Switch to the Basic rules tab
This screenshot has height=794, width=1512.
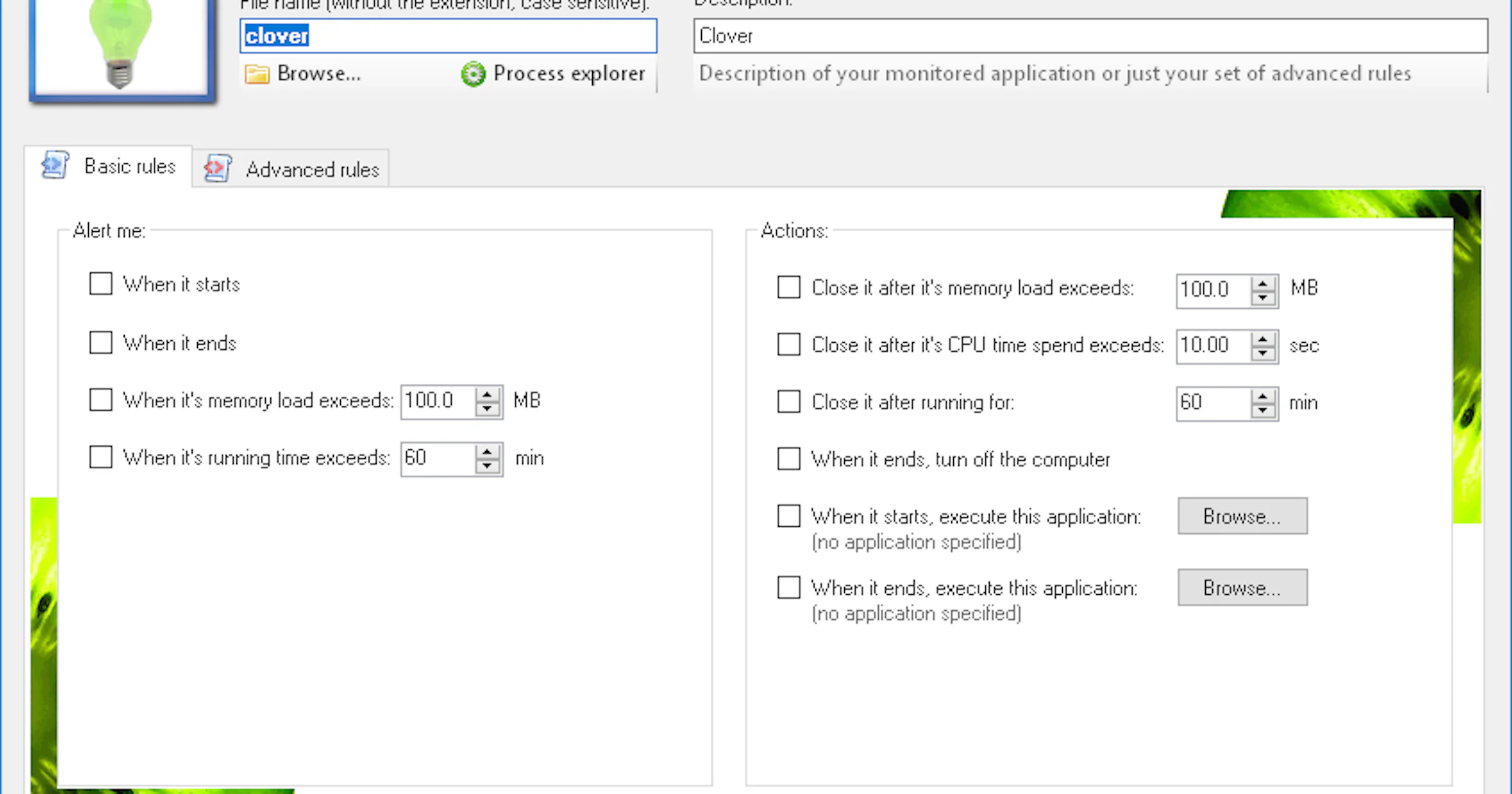click(x=108, y=166)
